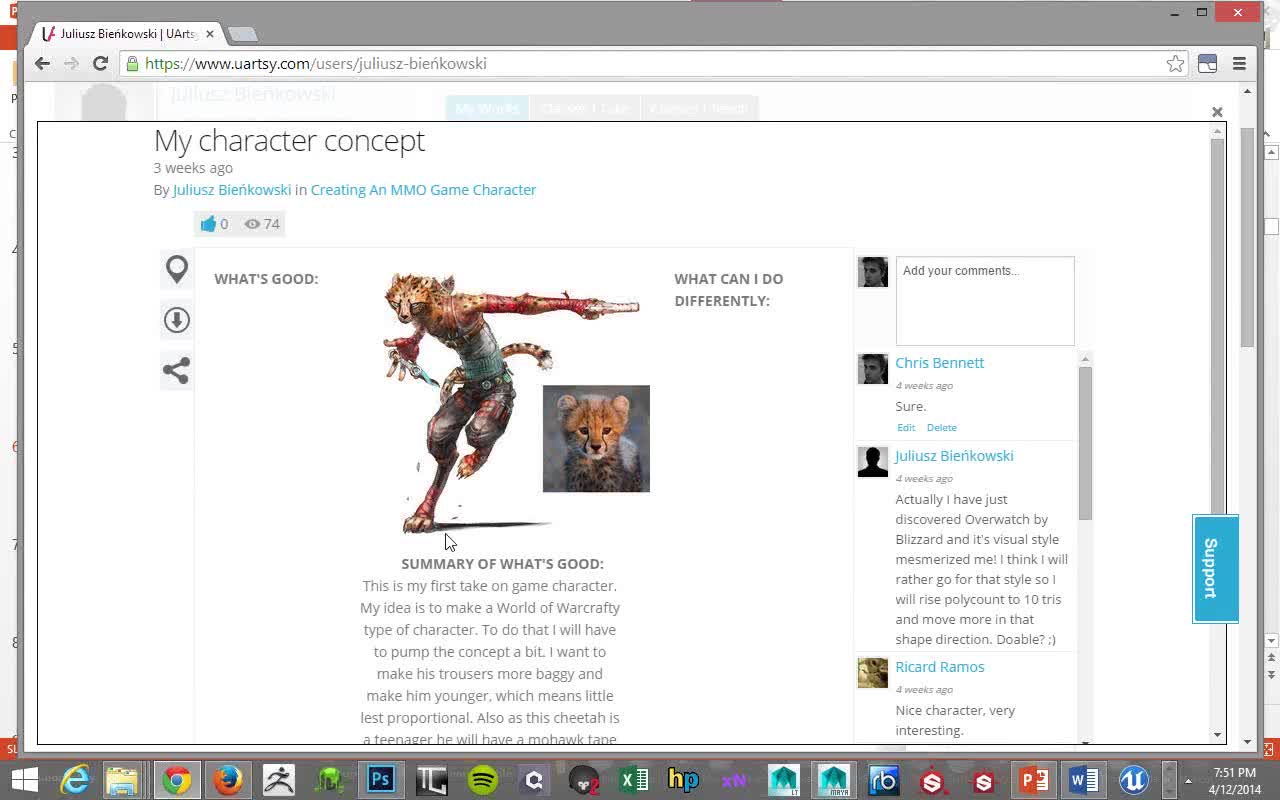Show hidden system tray icons arrow
The height and width of the screenshot is (800, 1280).
pyautogui.click(x=1188, y=780)
